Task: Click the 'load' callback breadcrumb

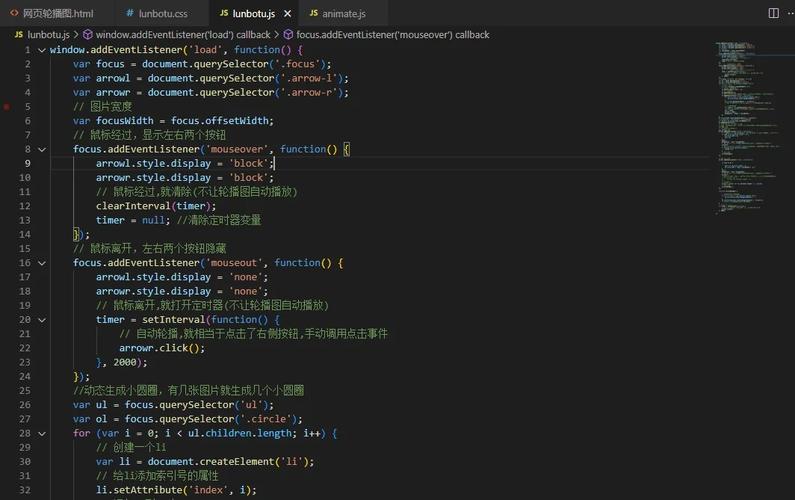Action: 183,34
